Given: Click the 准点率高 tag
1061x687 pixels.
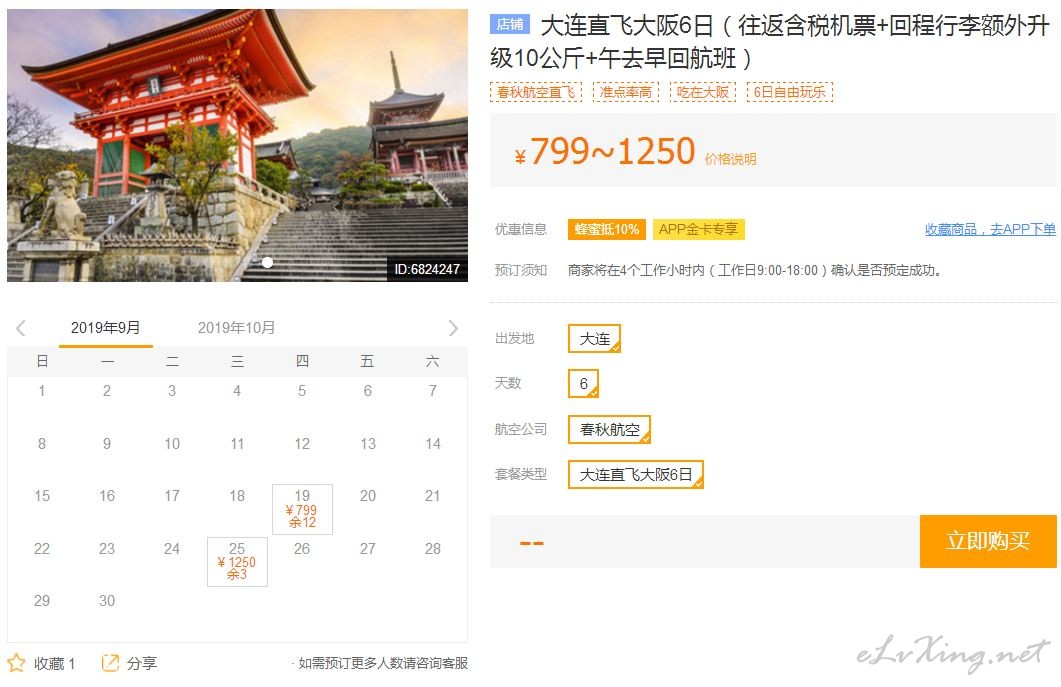Looking at the screenshot, I should click(626, 92).
